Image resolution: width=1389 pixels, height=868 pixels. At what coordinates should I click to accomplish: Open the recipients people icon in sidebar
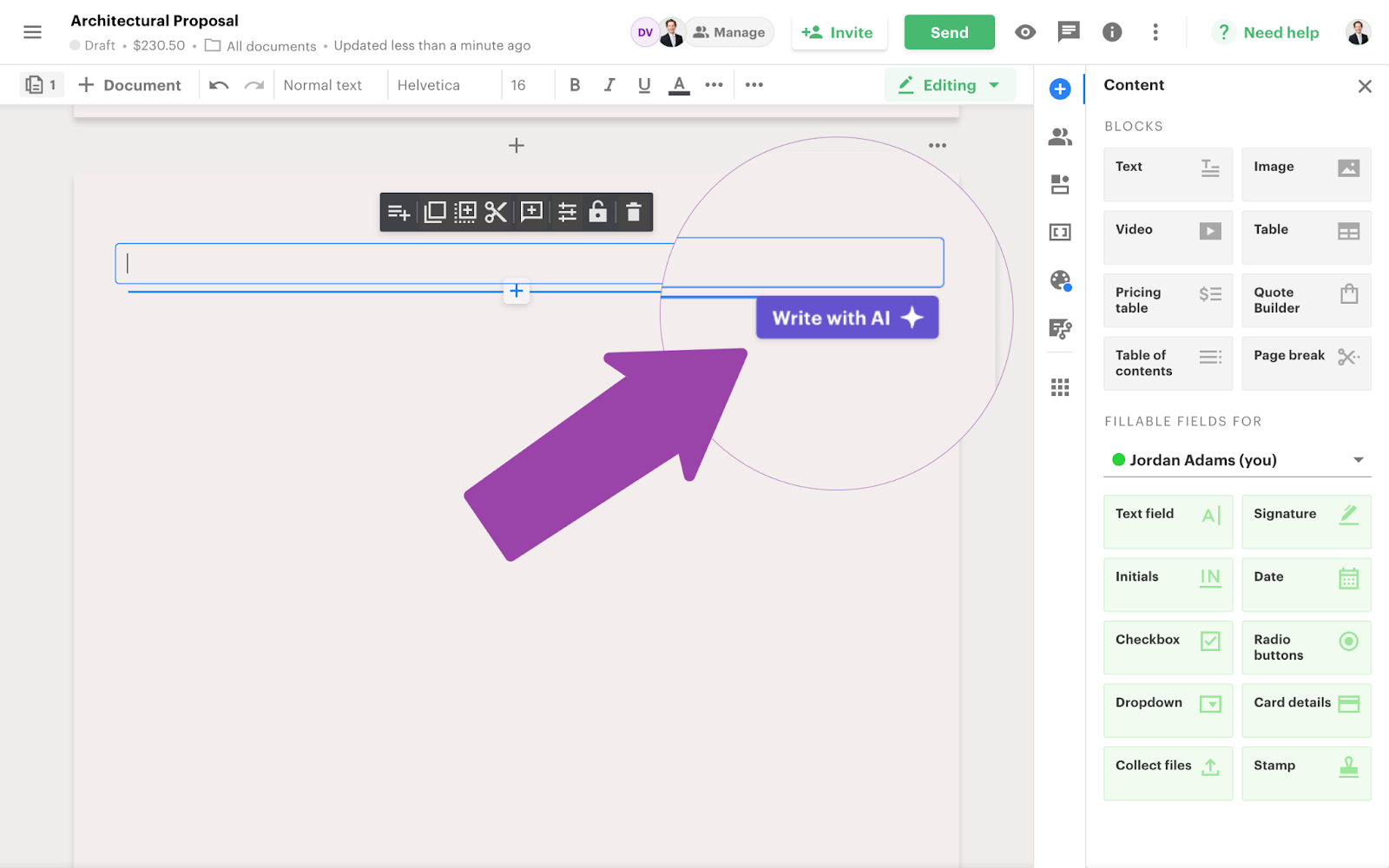(x=1060, y=137)
